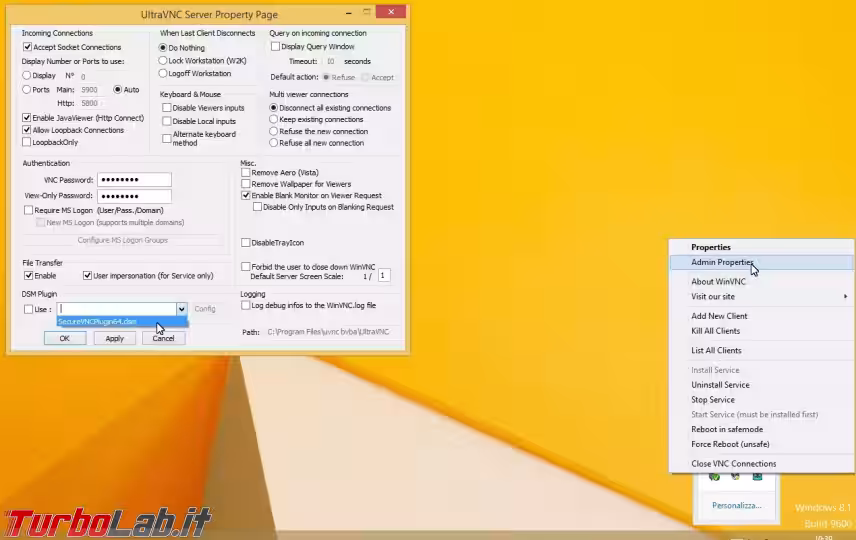Select the Ports radio button
The image size is (856, 540).
[27, 89]
